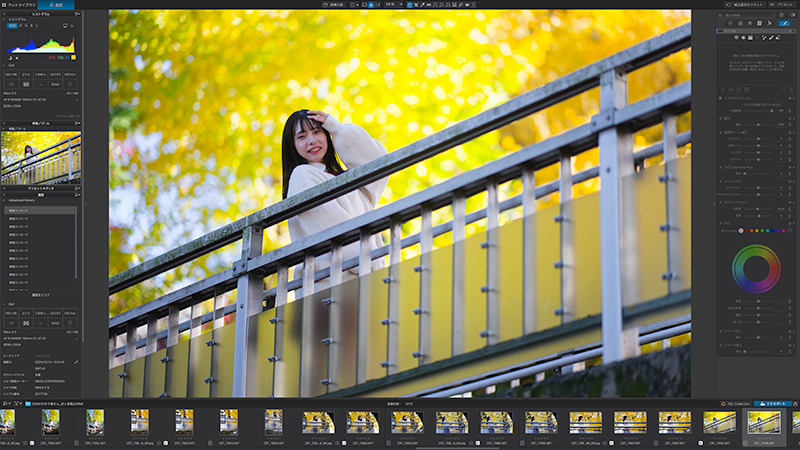
Task: Select the red HSL channel dot
Action: click(x=746, y=231)
